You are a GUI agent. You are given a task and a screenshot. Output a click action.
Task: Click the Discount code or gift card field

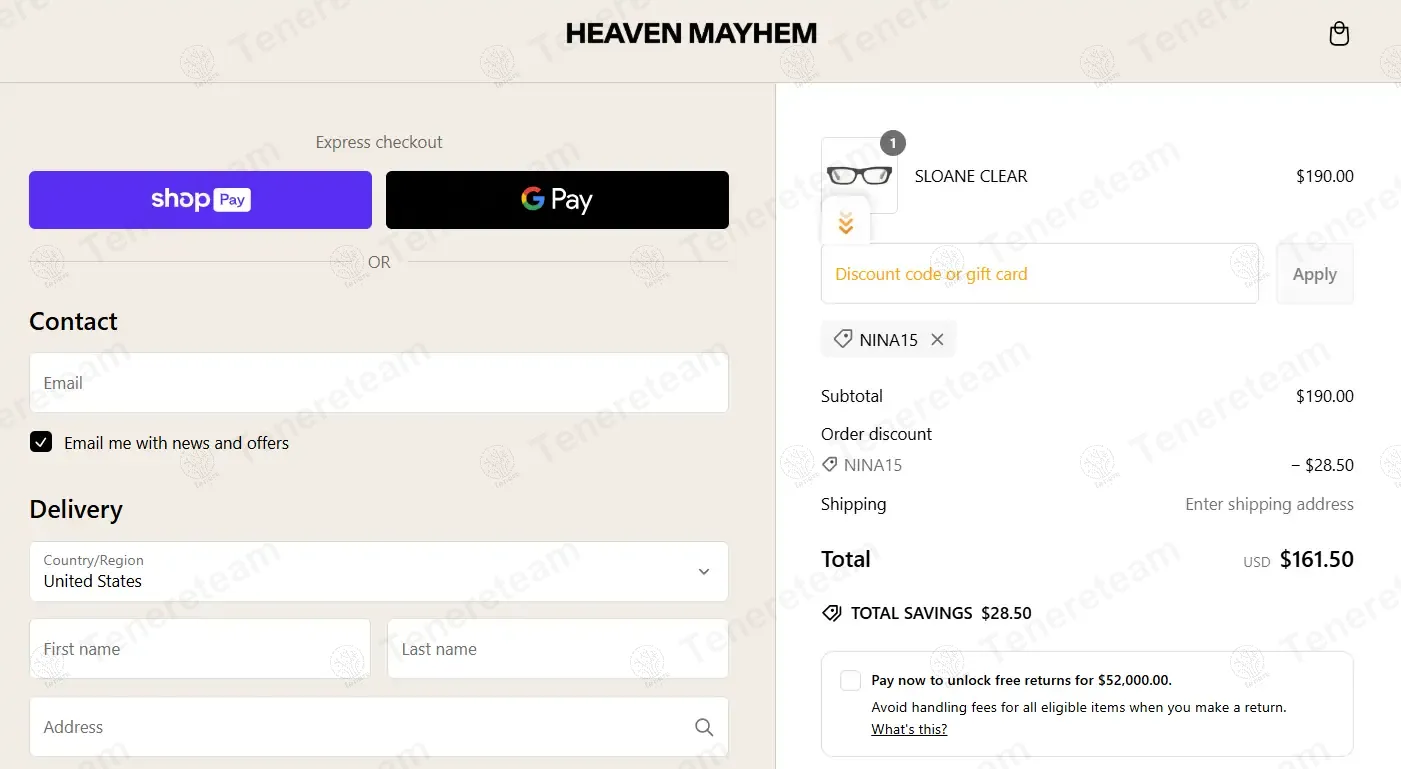[x=1040, y=274]
